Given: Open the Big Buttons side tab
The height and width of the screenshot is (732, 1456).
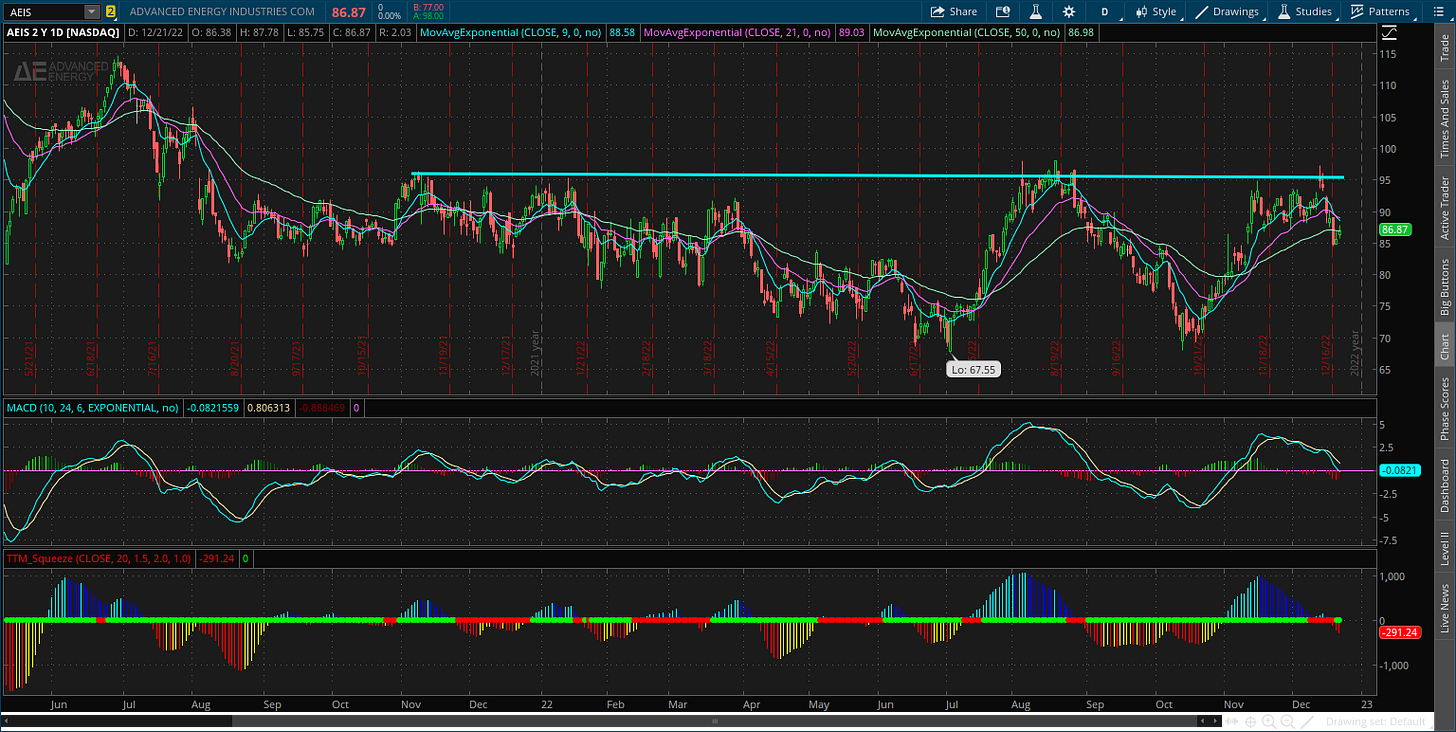Looking at the screenshot, I should click(x=1444, y=287).
